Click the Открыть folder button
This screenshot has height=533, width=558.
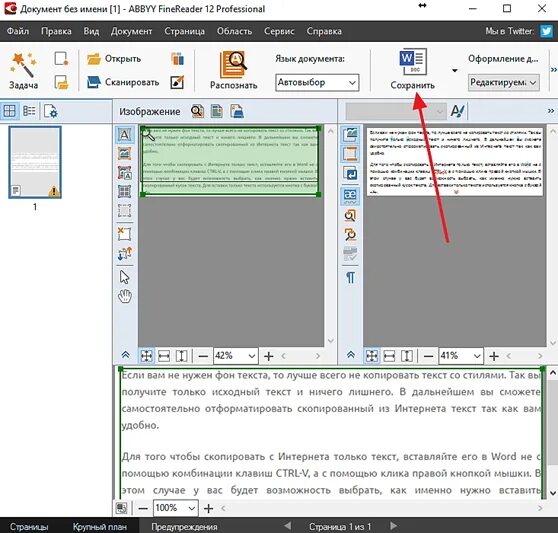(114, 59)
